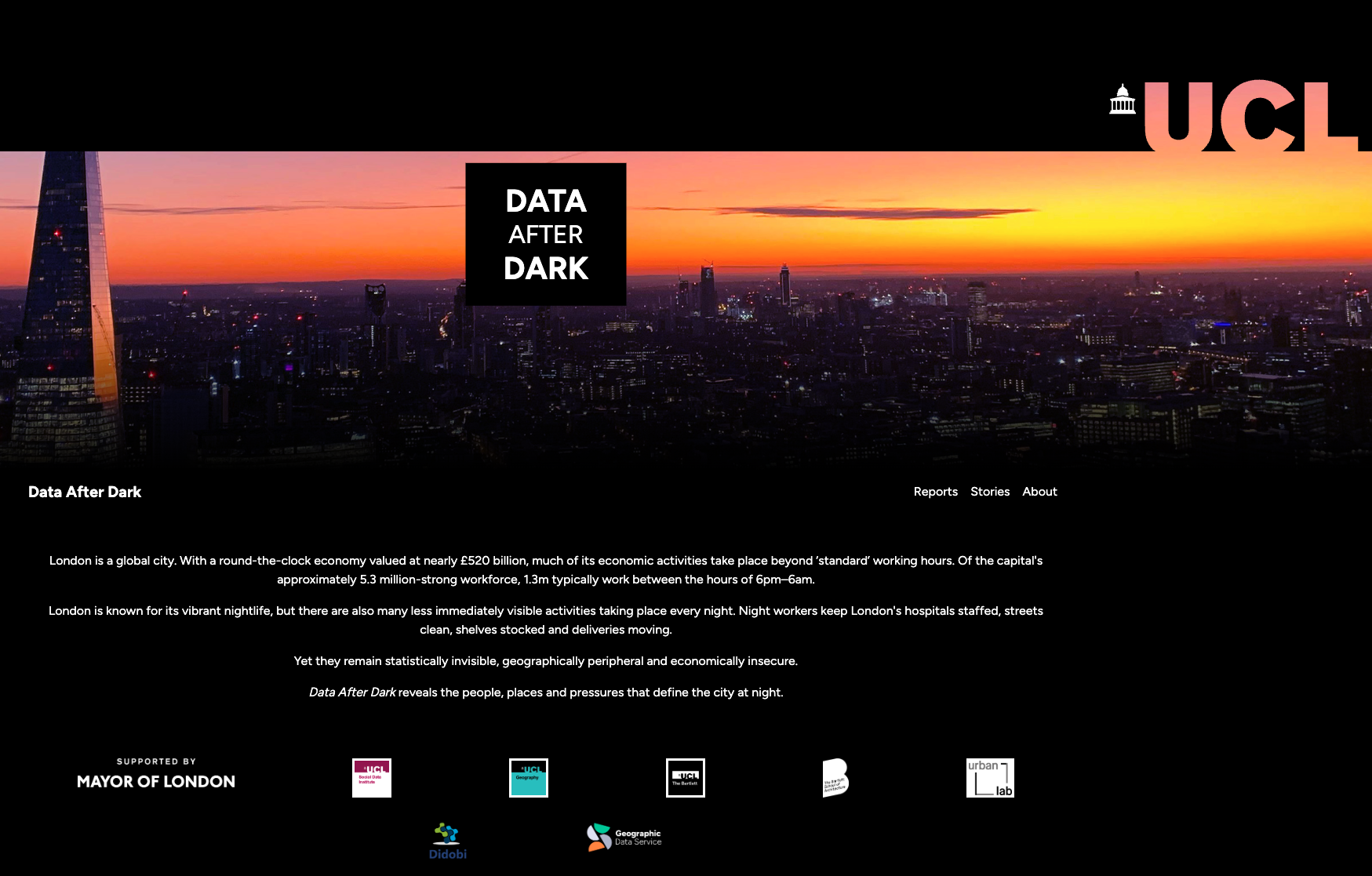This screenshot has height=876, width=1372.
Task: Click the black Data After Dark title box
Action: pyautogui.click(x=546, y=234)
